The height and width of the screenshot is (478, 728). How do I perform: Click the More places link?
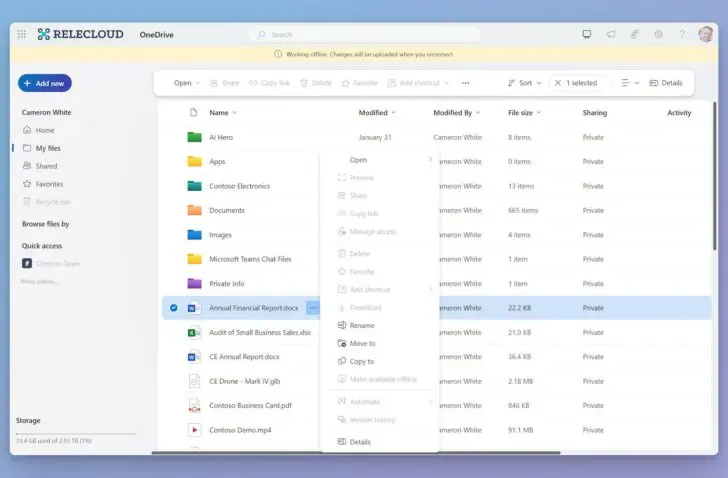40,282
